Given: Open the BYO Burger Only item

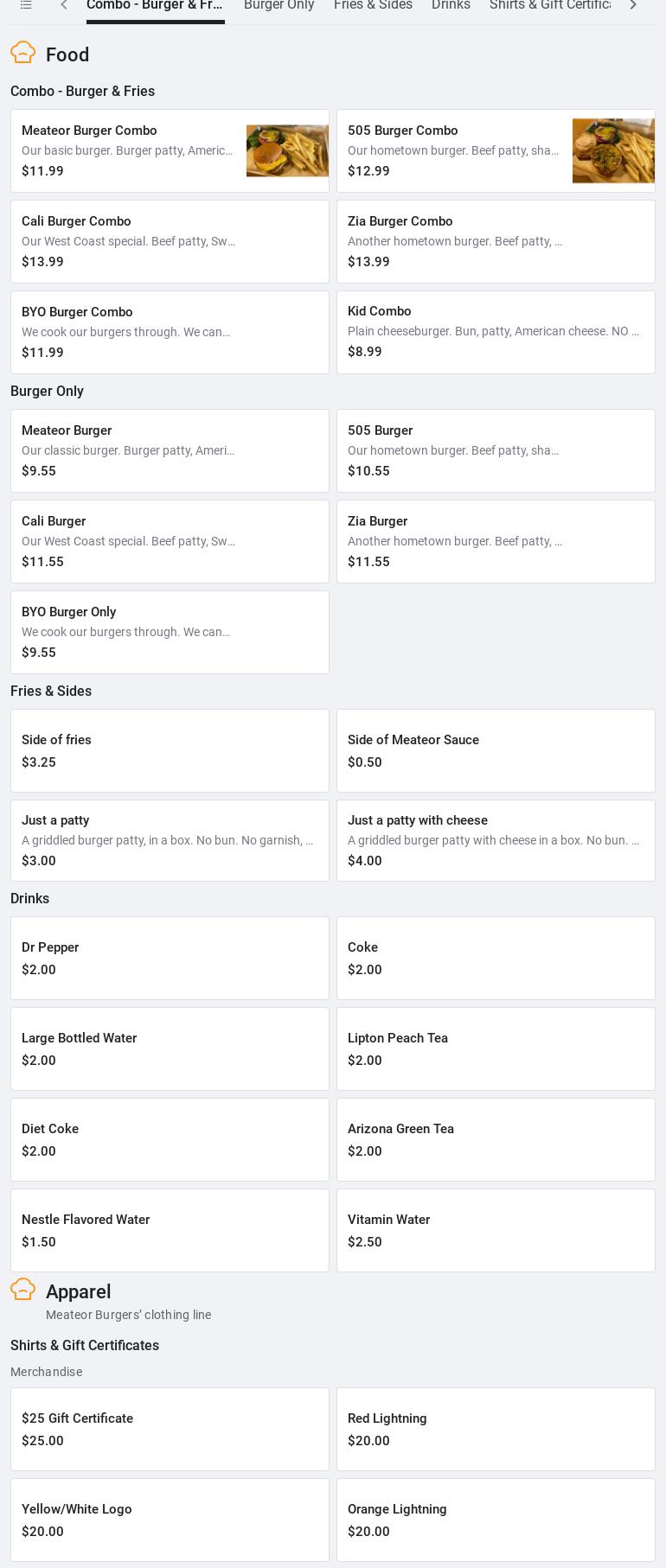Looking at the screenshot, I should (170, 632).
